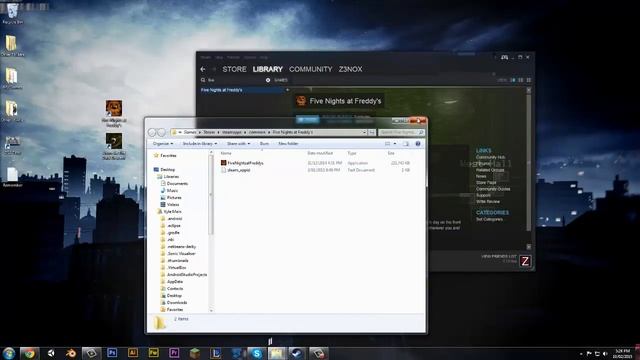Open Skype from the taskbar
Image resolution: width=640 pixels, height=360 pixels.
(x=256, y=353)
